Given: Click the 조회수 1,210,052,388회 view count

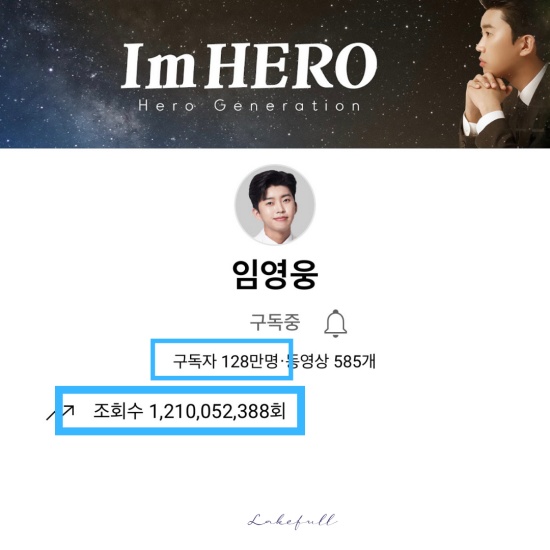Looking at the screenshot, I should (x=189, y=411).
